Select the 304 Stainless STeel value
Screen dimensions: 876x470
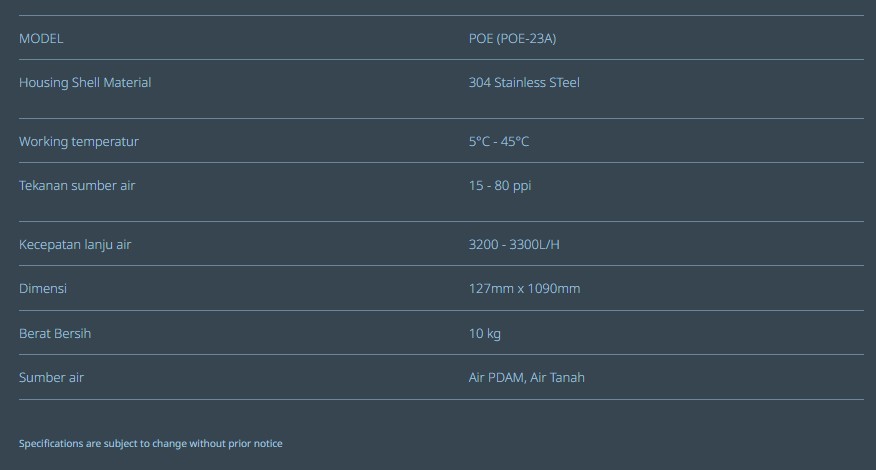pos(524,82)
